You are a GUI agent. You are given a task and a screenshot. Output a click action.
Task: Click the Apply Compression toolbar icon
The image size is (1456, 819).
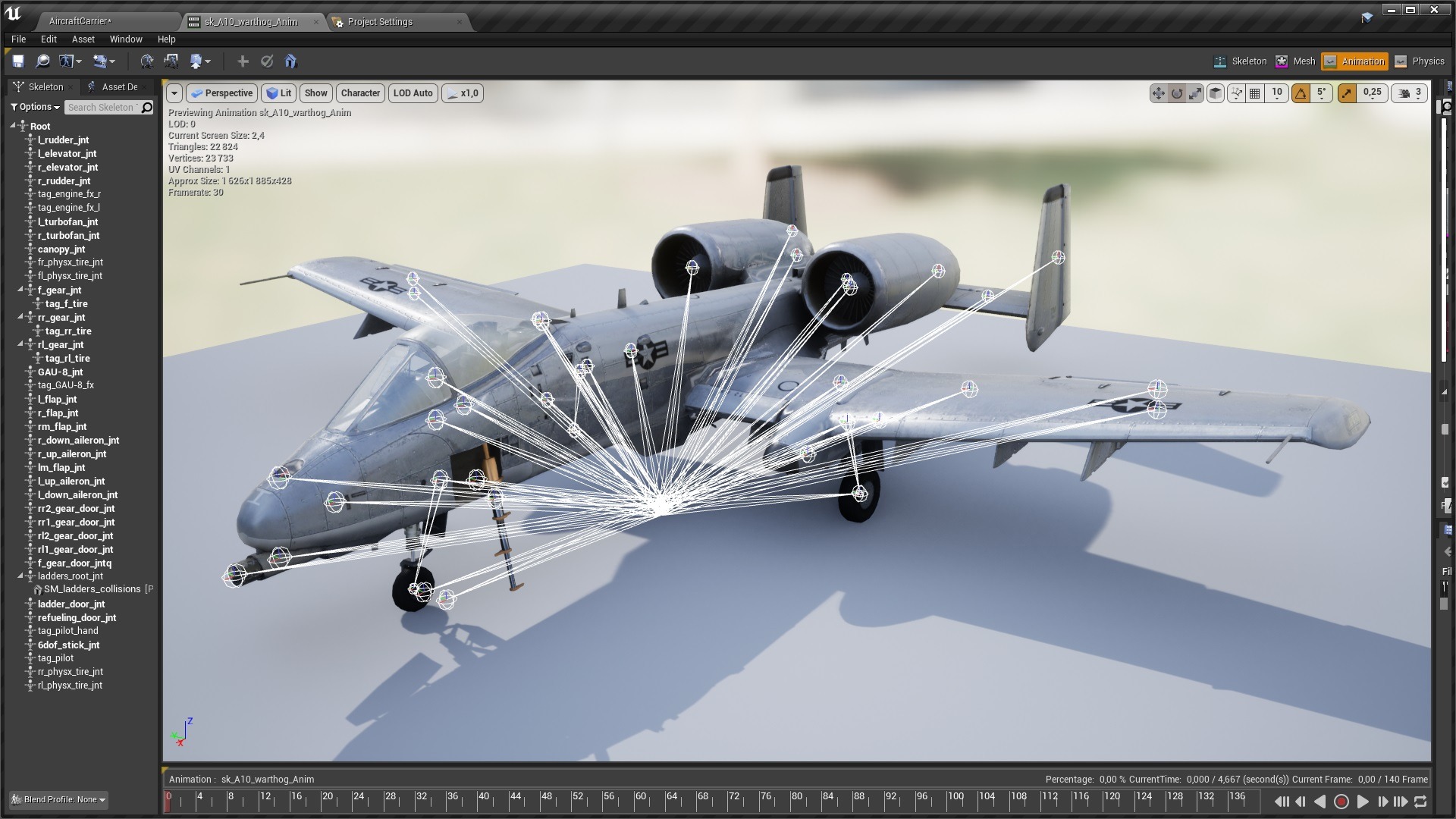[x=171, y=61]
